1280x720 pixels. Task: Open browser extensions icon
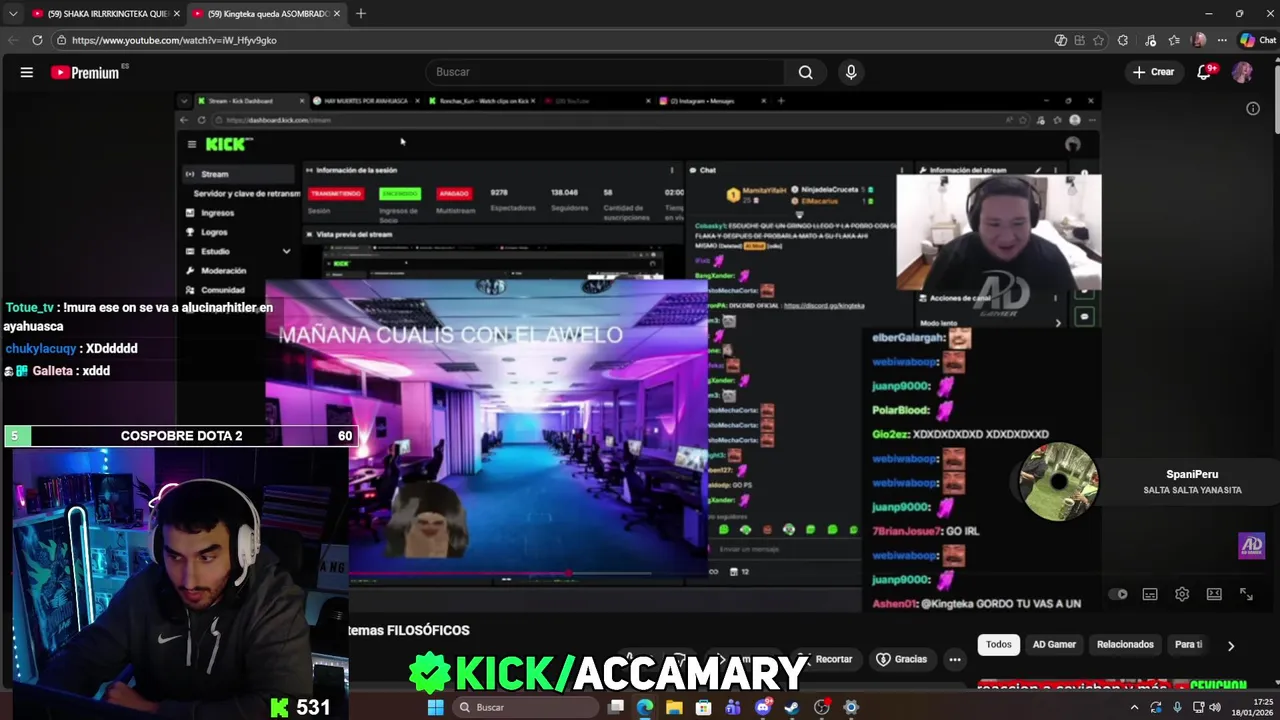click(x=1123, y=40)
